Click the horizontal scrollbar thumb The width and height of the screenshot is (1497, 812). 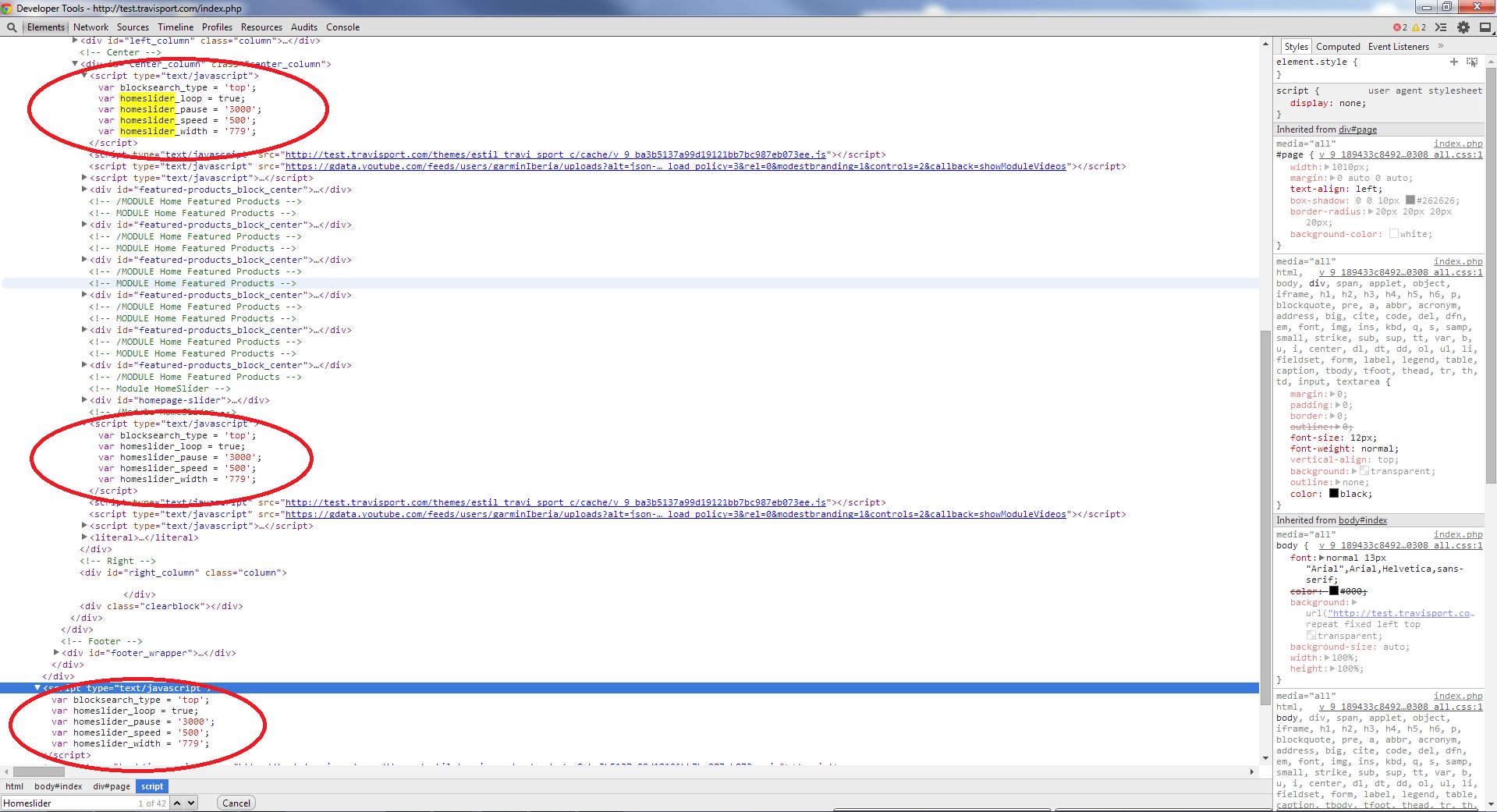39,771
